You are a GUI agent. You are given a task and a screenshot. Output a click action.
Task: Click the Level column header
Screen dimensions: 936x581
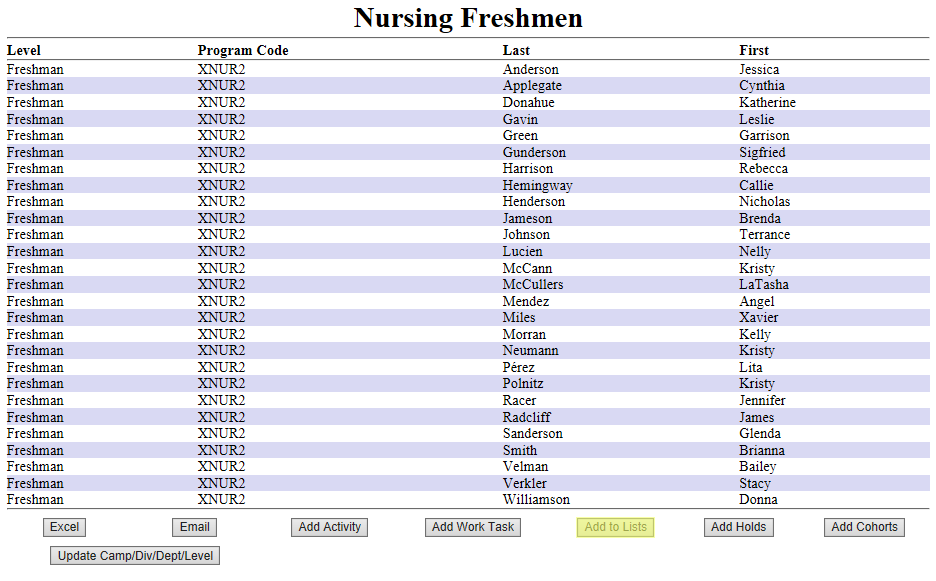[x=24, y=50]
